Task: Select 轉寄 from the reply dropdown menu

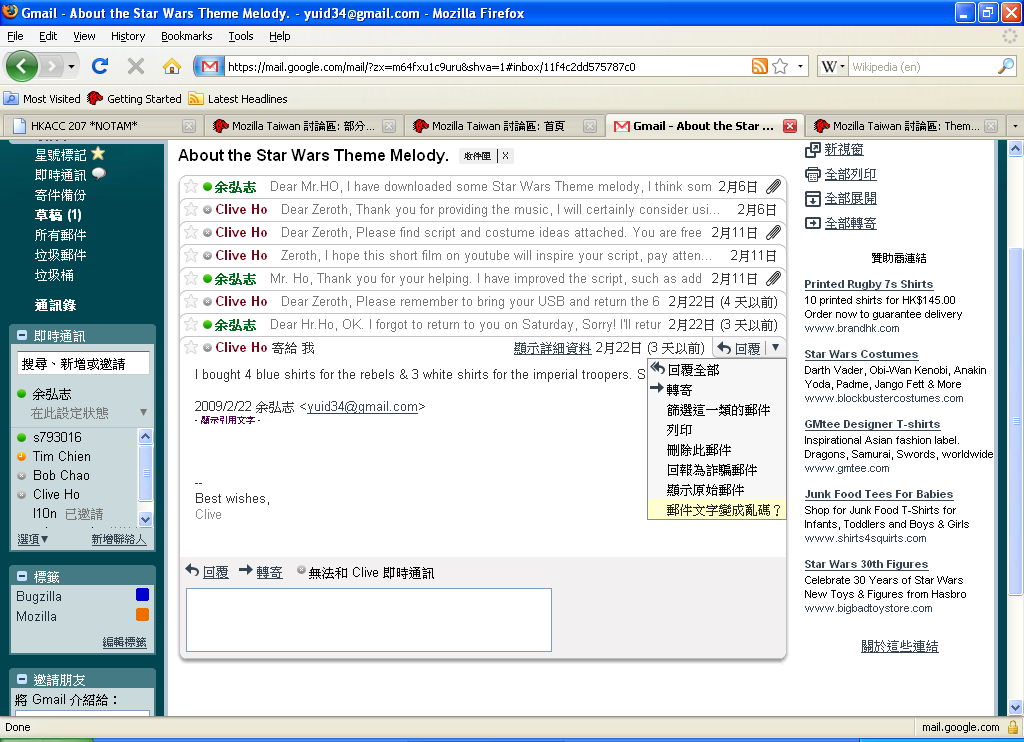Action: [679, 389]
